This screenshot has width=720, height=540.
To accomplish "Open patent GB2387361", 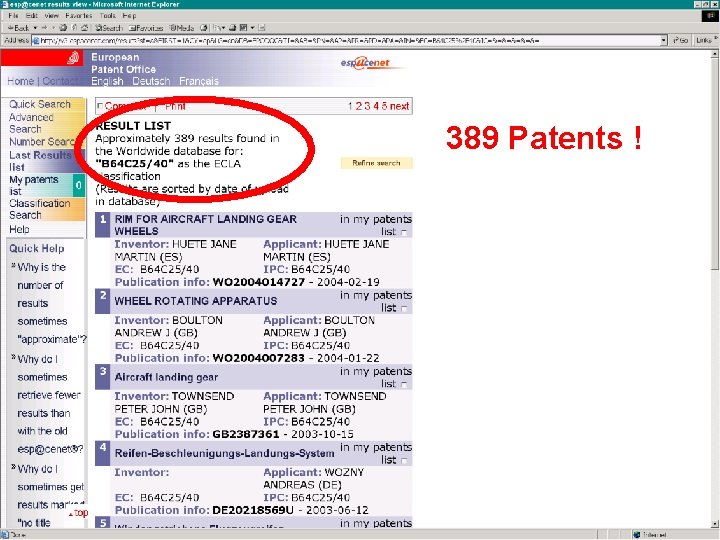I will coord(246,434).
